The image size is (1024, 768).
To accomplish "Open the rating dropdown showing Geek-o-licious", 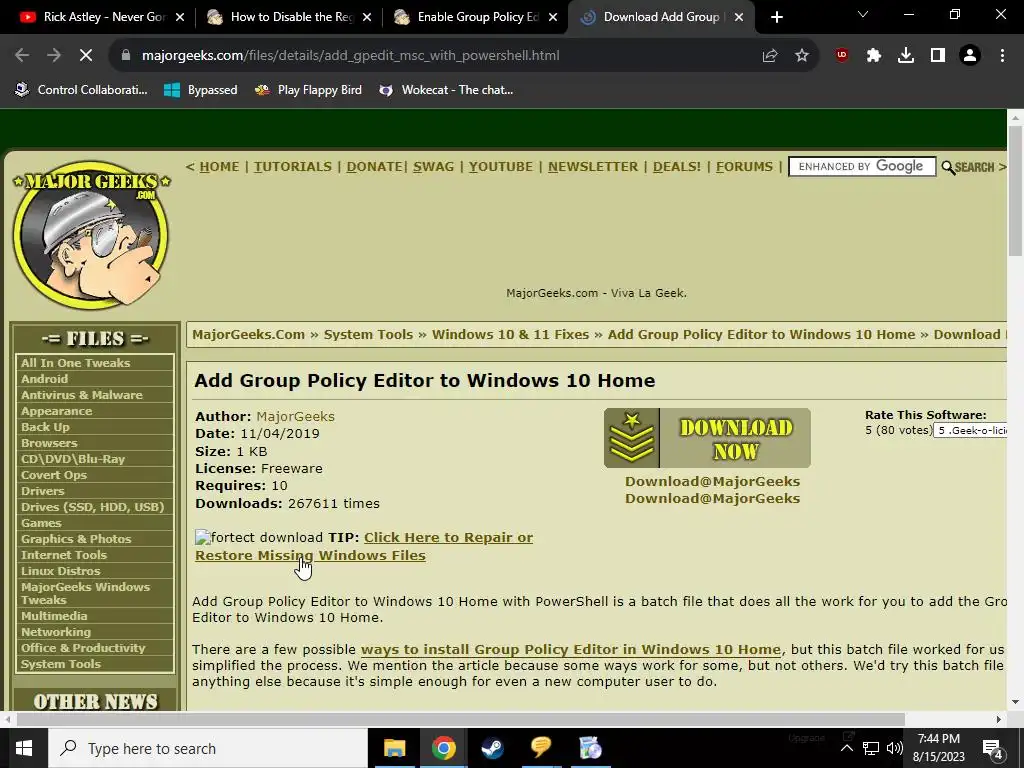I will pyautogui.click(x=970, y=430).
